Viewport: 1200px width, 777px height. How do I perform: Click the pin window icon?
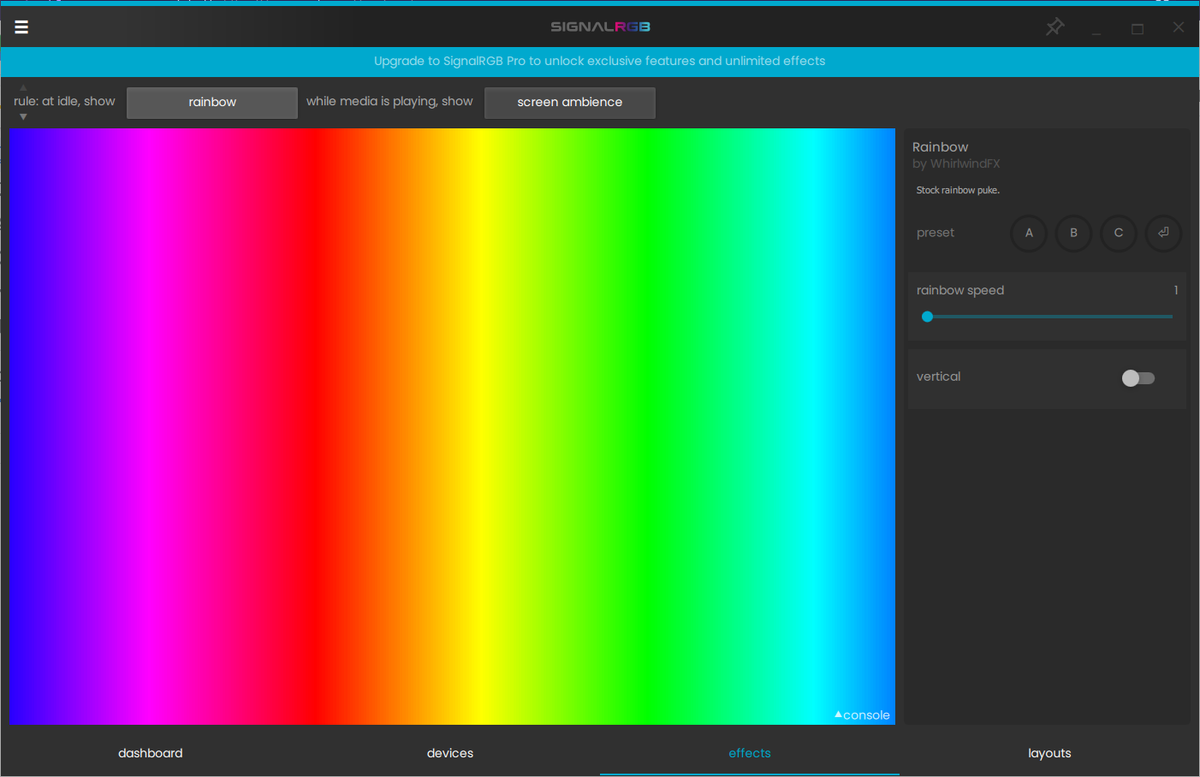[x=1054, y=27]
